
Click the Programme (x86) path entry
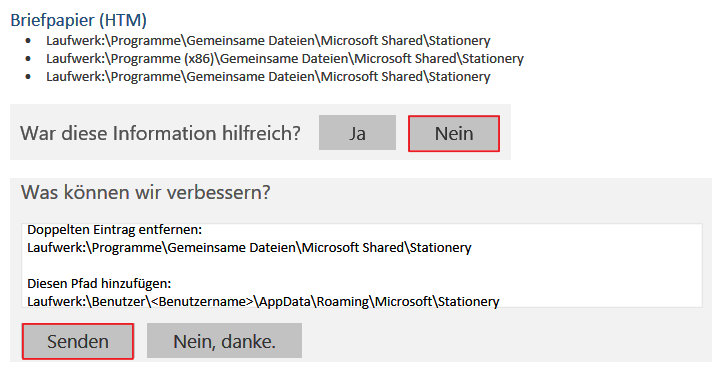coord(285,59)
